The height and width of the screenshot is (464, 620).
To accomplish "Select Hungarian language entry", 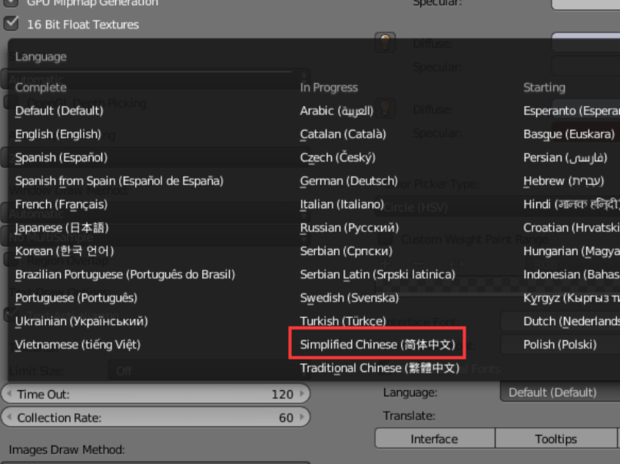I will (571, 251).
